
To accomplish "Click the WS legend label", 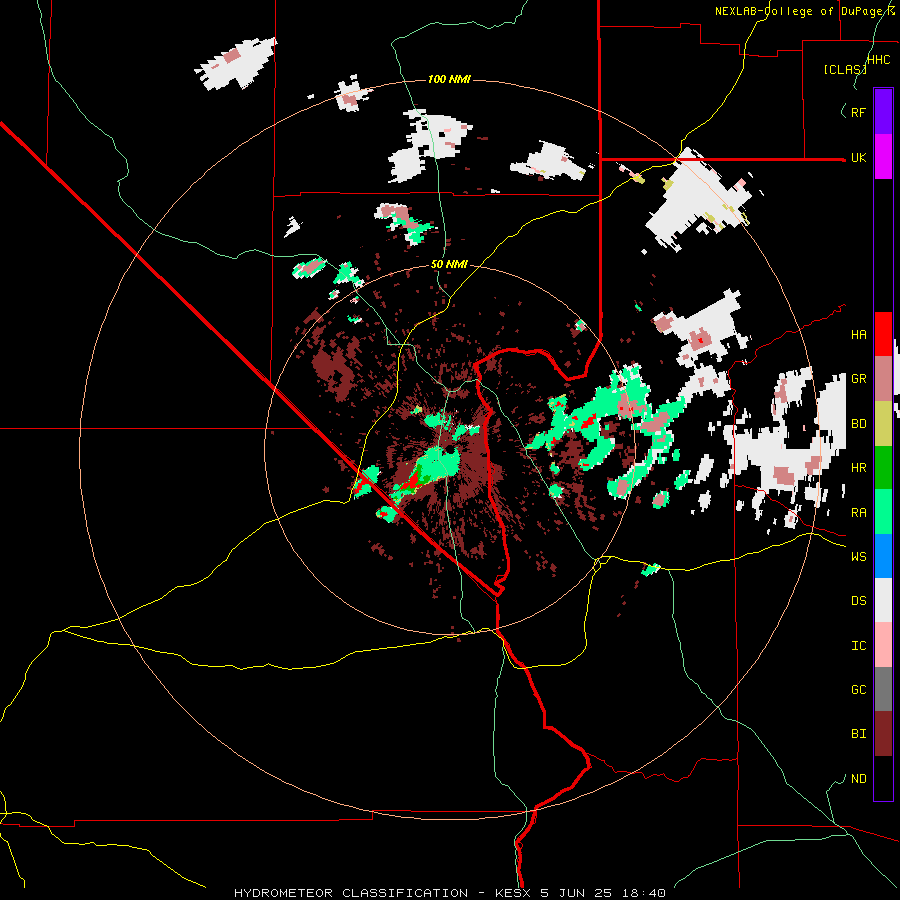I will [858, 557].
